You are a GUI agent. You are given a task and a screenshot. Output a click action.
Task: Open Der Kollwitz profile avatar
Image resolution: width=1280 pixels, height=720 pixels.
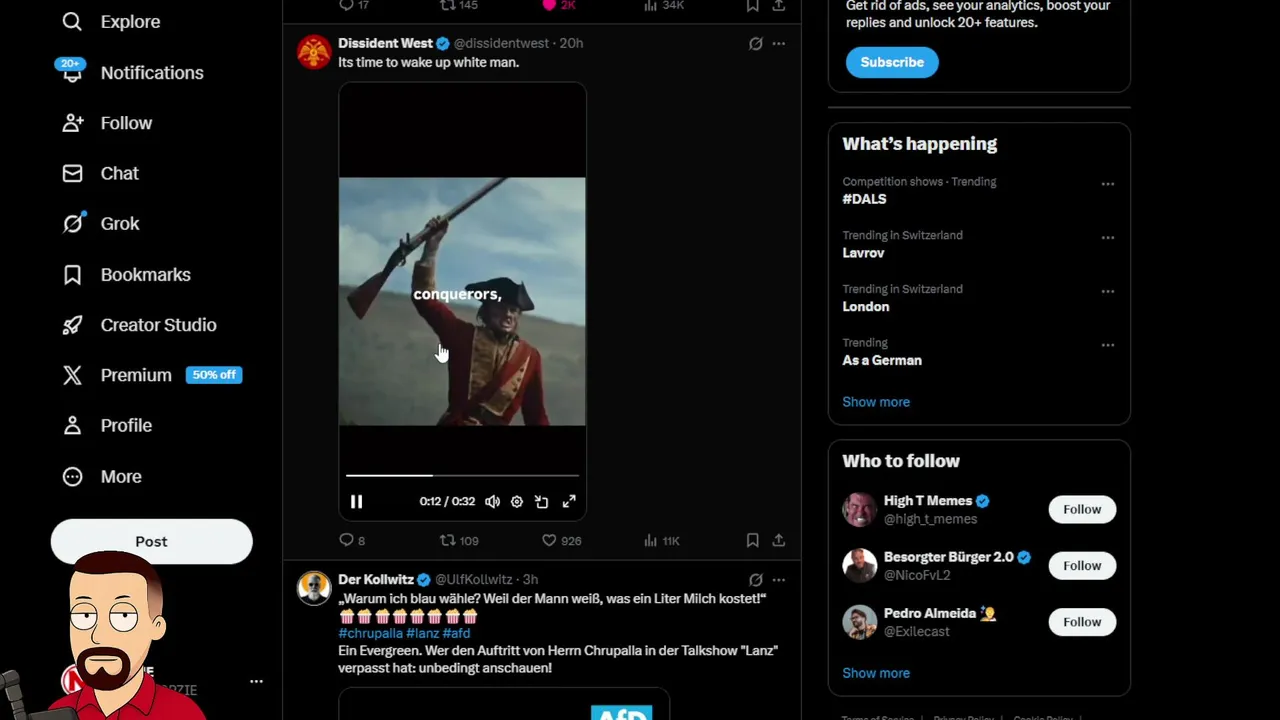tap(314, 588)
